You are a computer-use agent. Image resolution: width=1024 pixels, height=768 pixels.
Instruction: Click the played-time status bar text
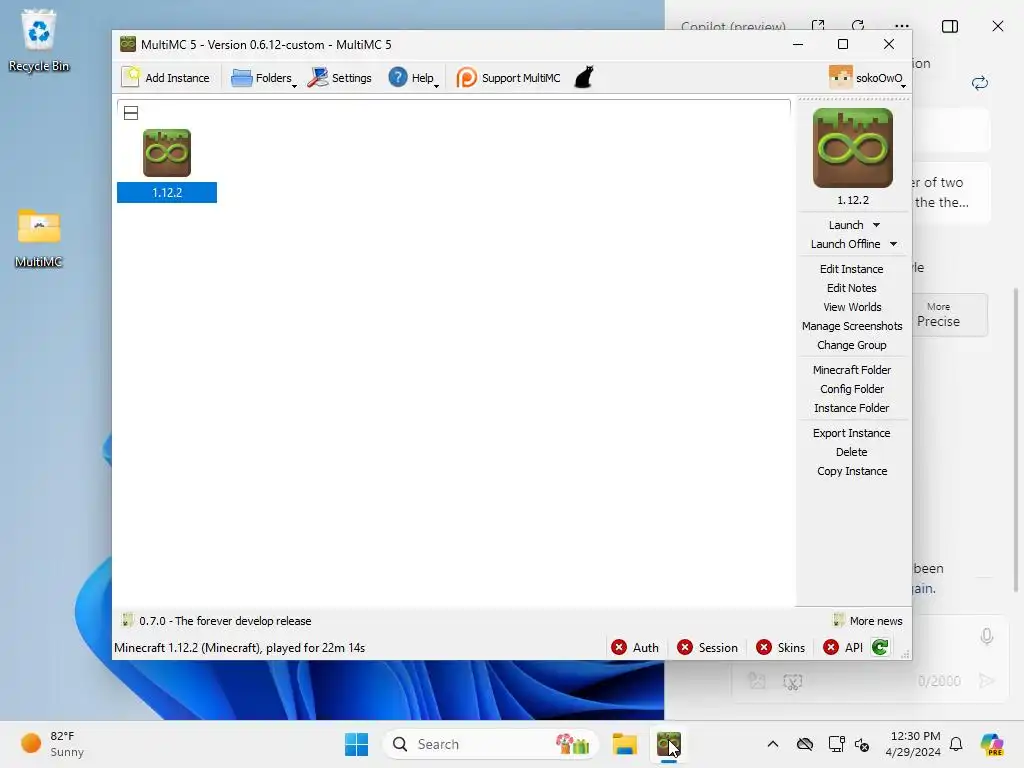[240, 648]
